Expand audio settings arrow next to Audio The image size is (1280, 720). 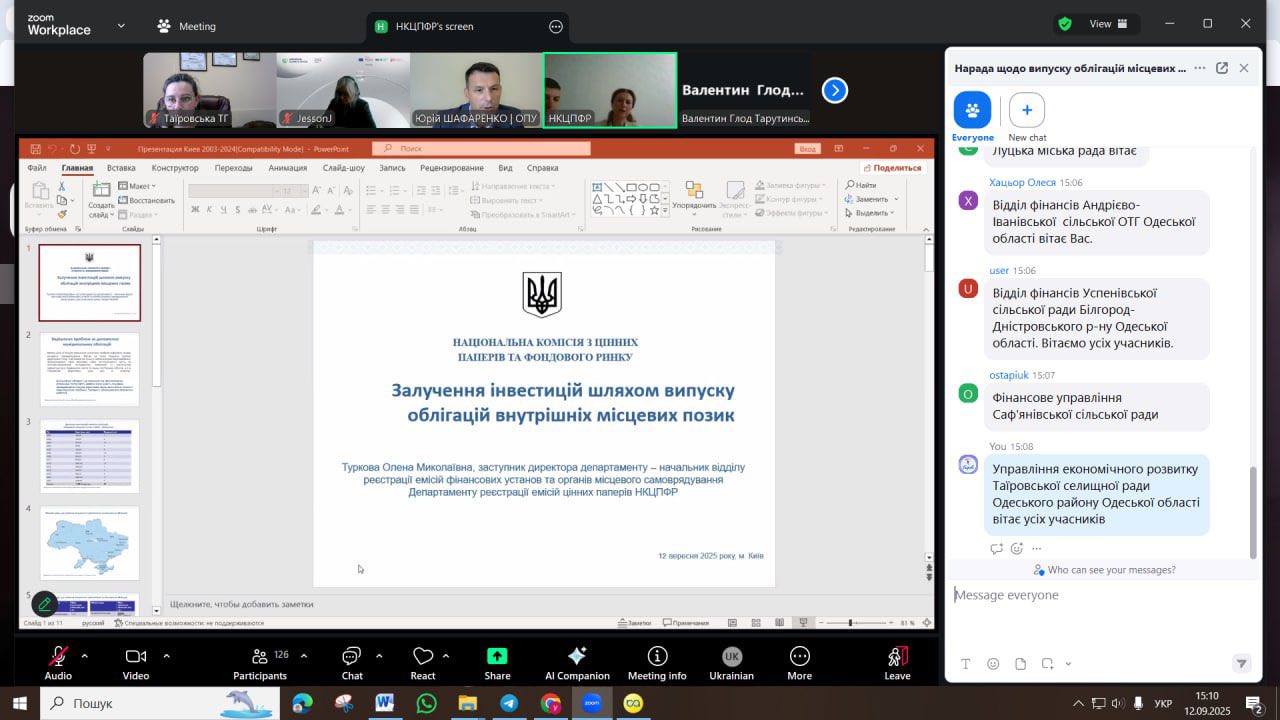84,656
